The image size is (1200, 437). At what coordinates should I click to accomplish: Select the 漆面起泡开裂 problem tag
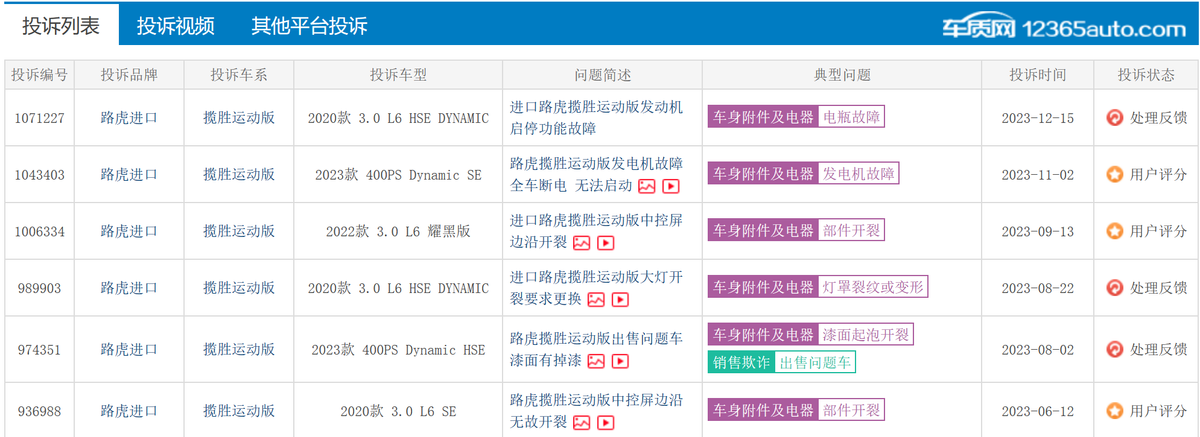866,334
